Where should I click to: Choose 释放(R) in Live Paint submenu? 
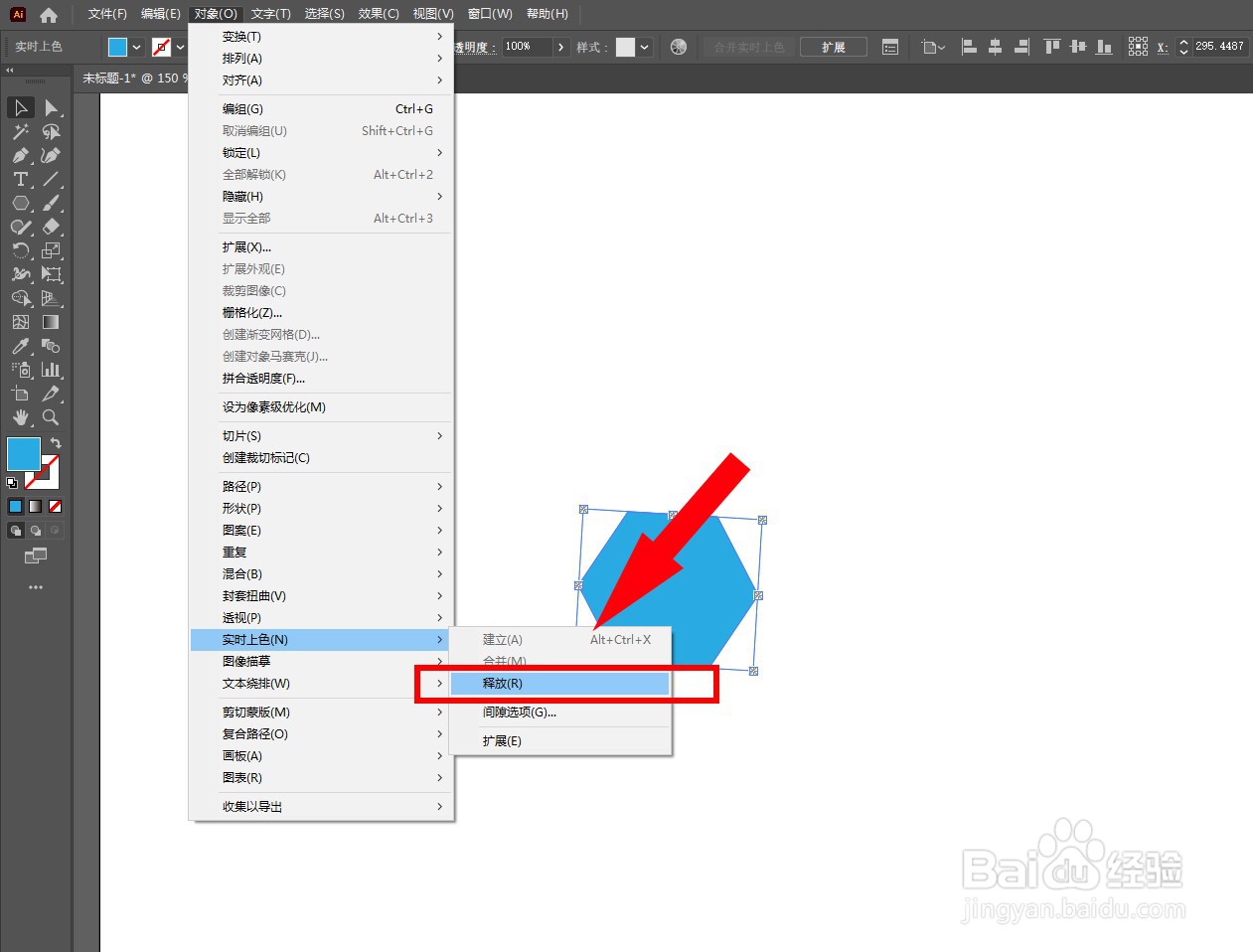coord(560,684)
